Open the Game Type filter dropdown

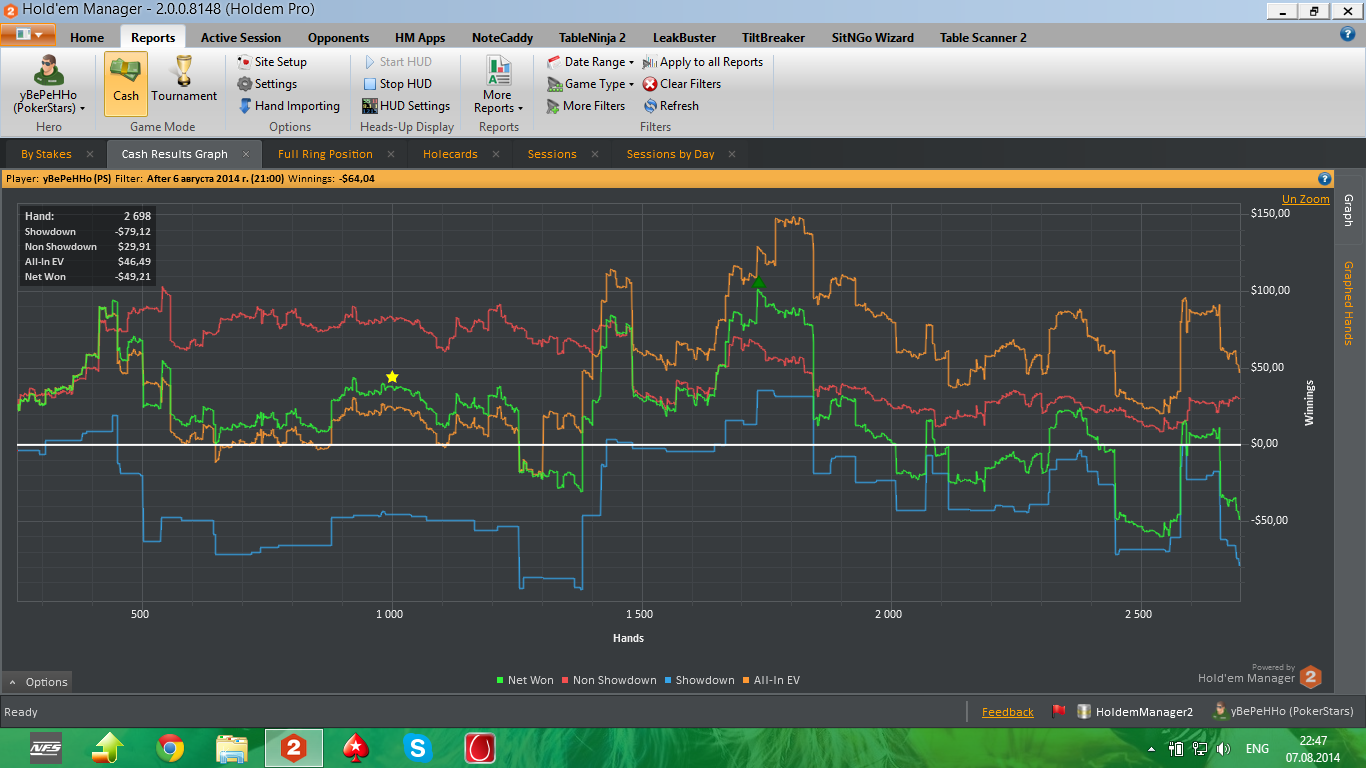click(591, 84)
